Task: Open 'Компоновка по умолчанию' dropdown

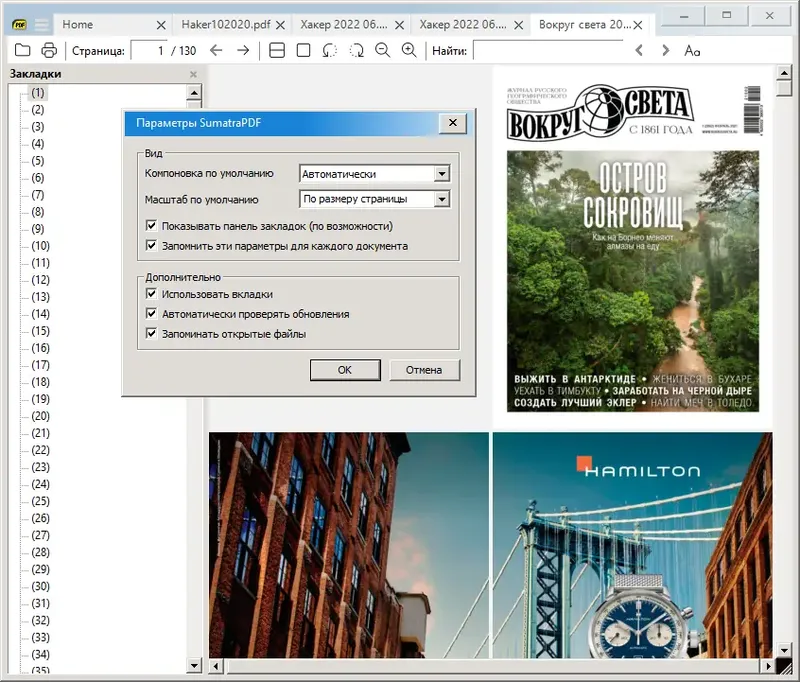Action: pyautogui.click(x=374, y=174)
